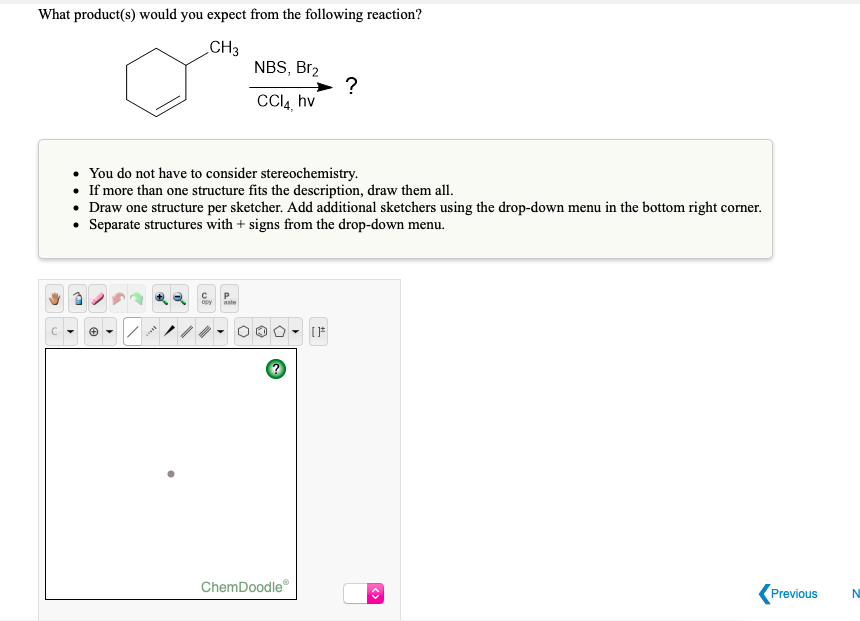The height and width of the screenshot is (621, 860).
Task: Open the charge selection dropdown
Action: pos(108,331)
